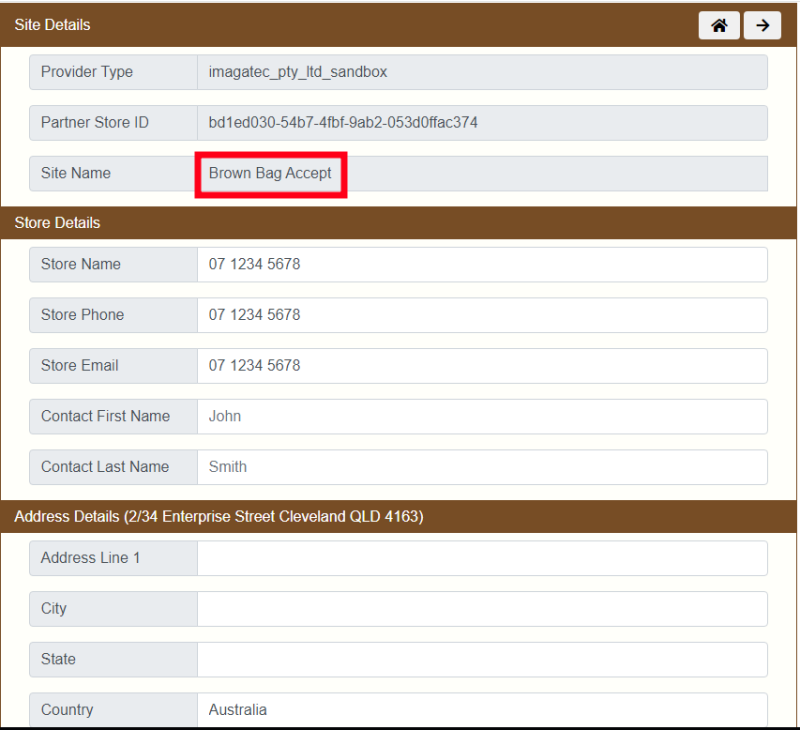Image resolution: width=800 pixels, height=730 pixels.
Task: Select the Store Email input box
Action: tap(482, 366)
